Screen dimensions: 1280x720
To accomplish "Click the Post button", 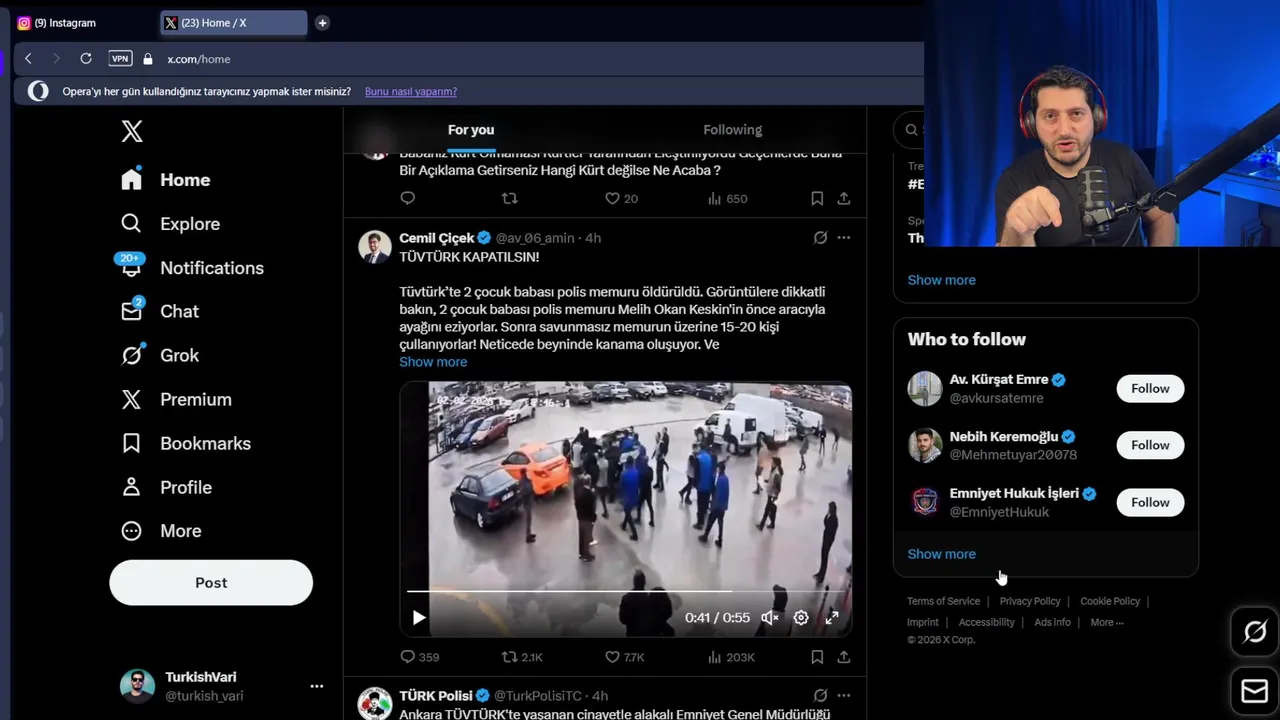I will [x=211, y=582].
